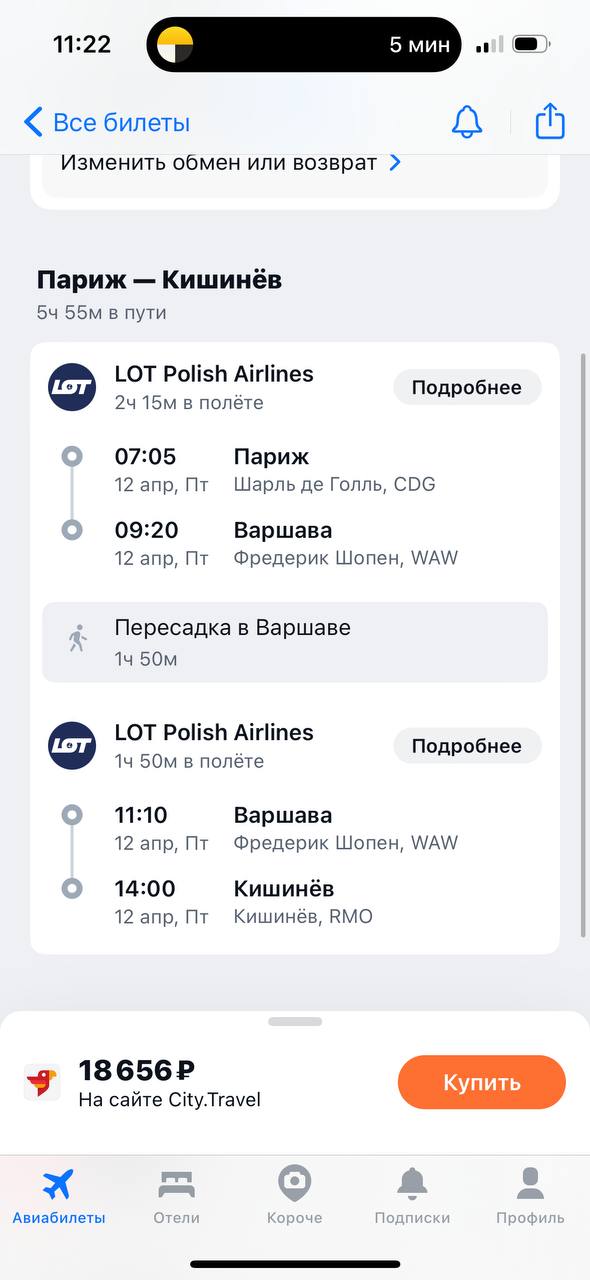This screenshot has height=1280, width=590.
Task: Open Подробнее for the Warsaw–Chisinau flight
Action: point(467,745)
